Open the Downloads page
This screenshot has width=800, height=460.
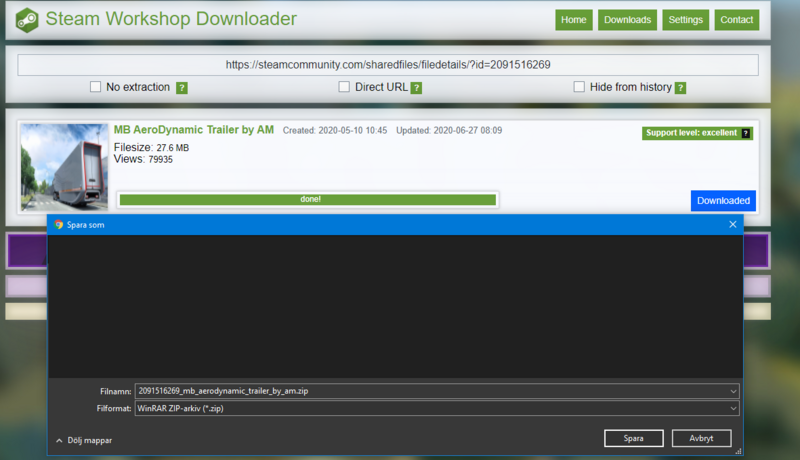point(628,20)
